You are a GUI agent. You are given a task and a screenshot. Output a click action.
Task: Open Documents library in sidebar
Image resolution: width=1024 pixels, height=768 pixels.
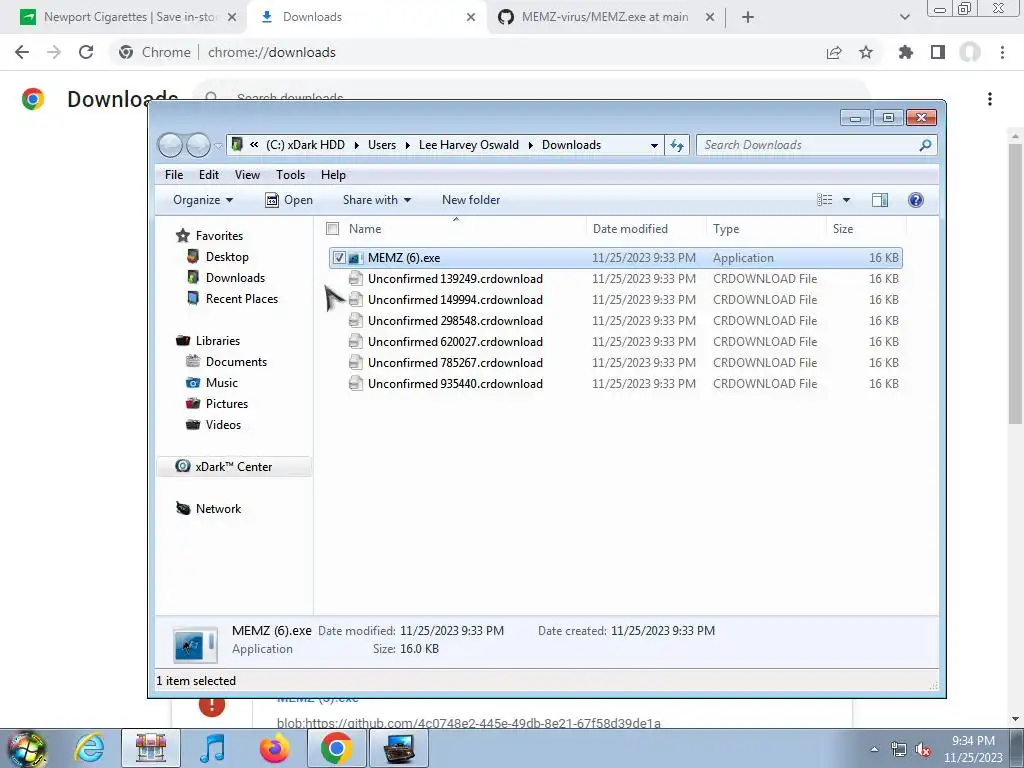[x=236, y=362]
